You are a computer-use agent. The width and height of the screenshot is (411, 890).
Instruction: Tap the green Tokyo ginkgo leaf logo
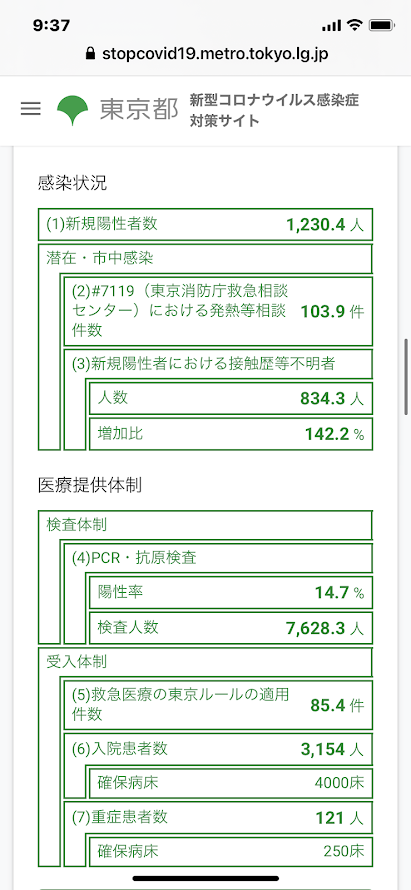[x=73, y=110]
